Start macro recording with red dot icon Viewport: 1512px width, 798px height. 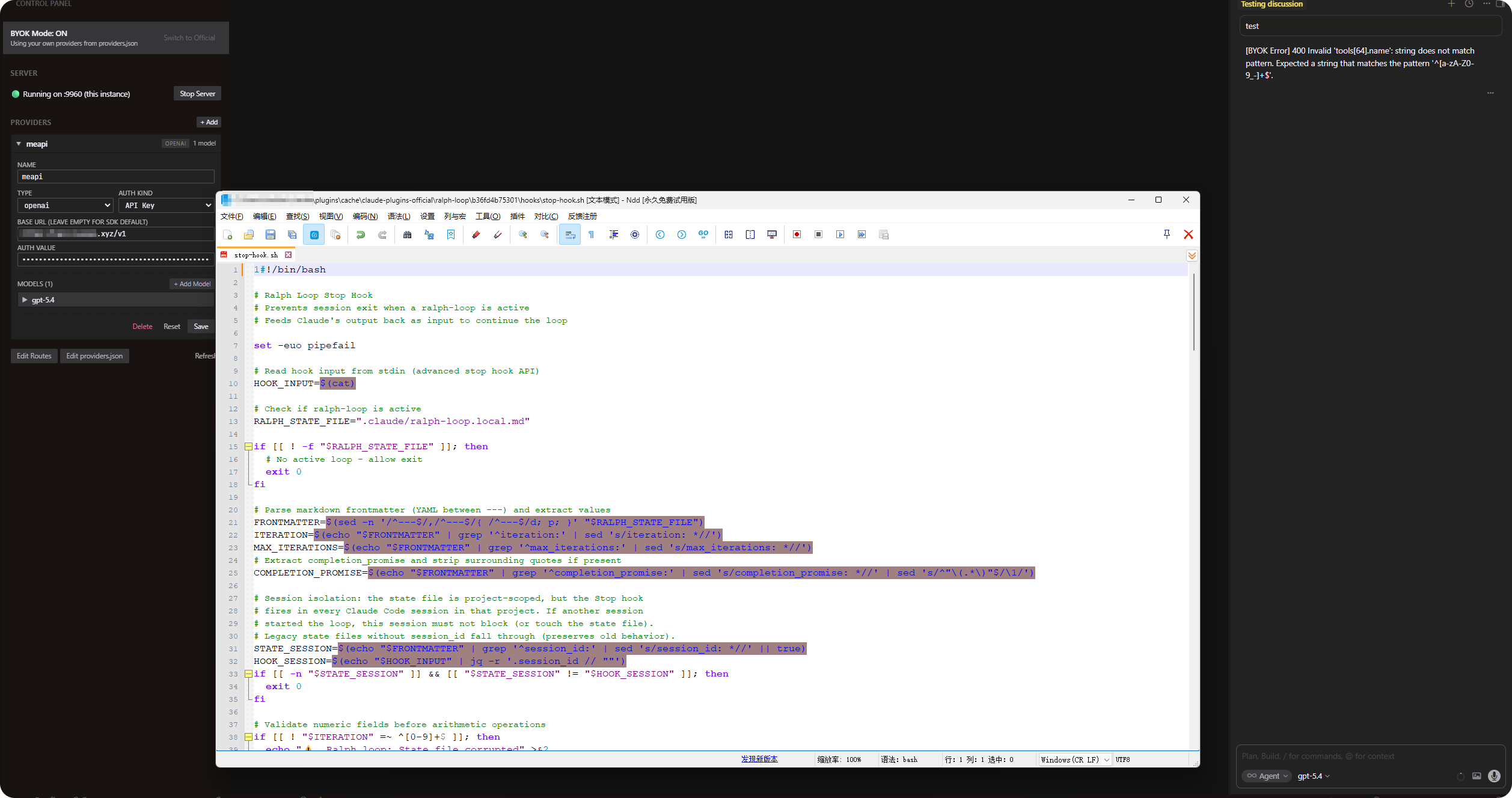[x=797, y=235]
